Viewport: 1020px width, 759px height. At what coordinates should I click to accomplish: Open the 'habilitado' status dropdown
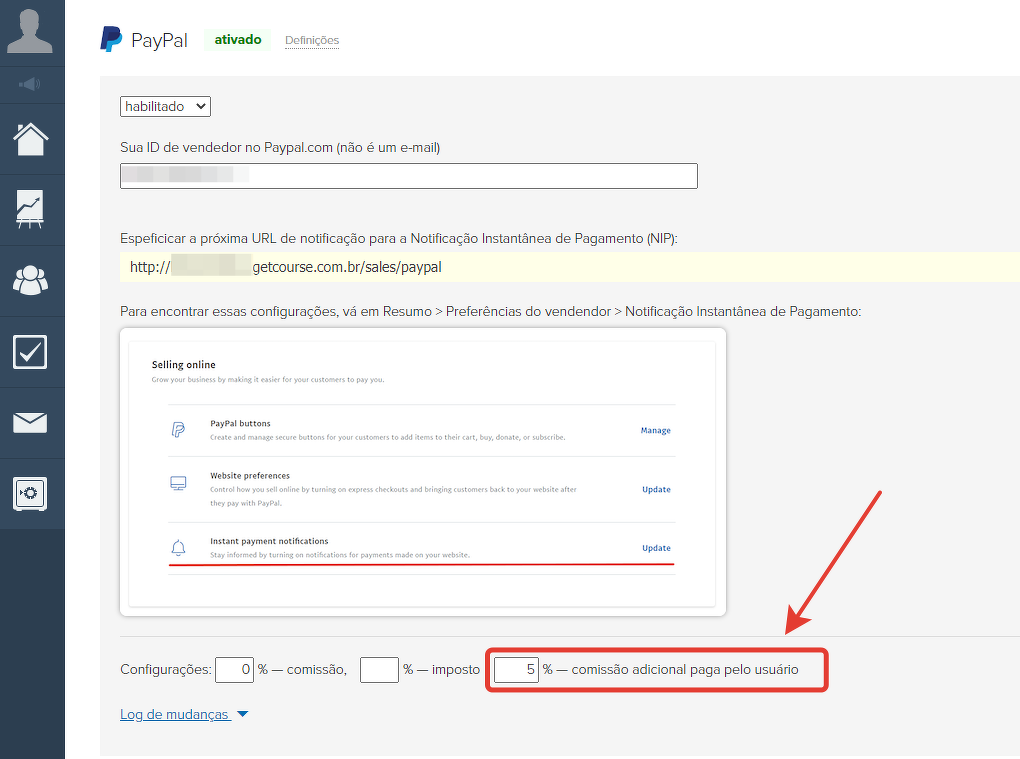coord(165,106)
